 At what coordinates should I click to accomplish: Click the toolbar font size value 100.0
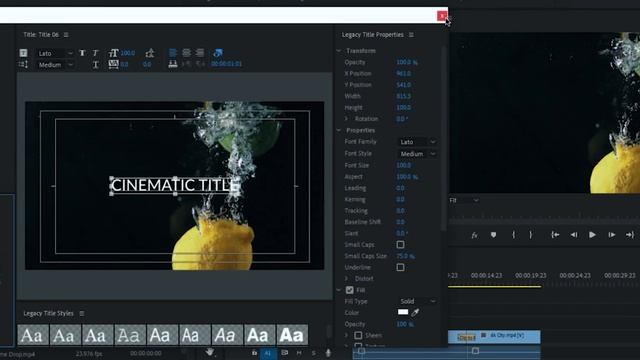click(128, 53)
